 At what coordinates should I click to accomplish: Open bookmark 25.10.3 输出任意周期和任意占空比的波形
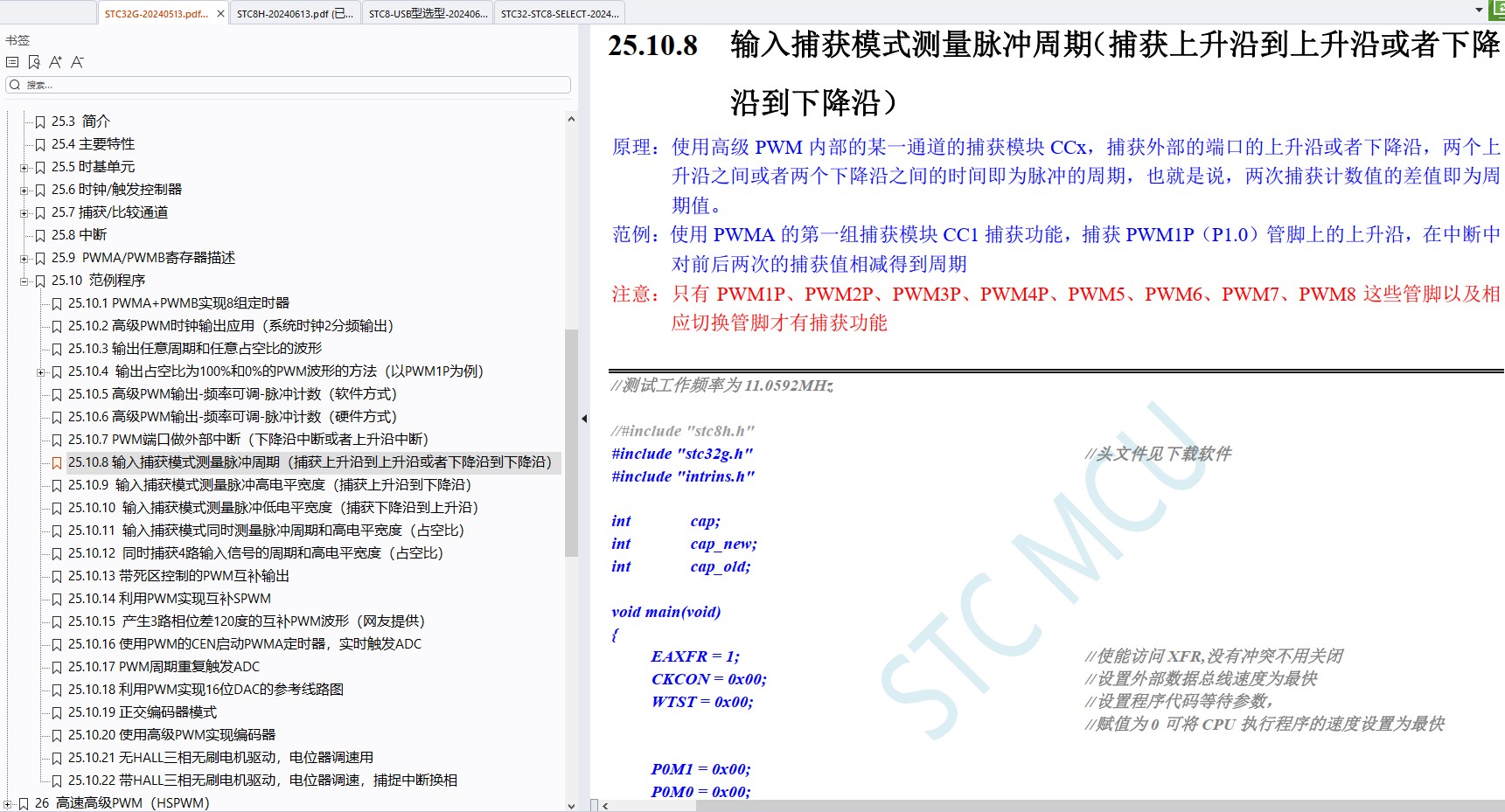click(195, 349)
